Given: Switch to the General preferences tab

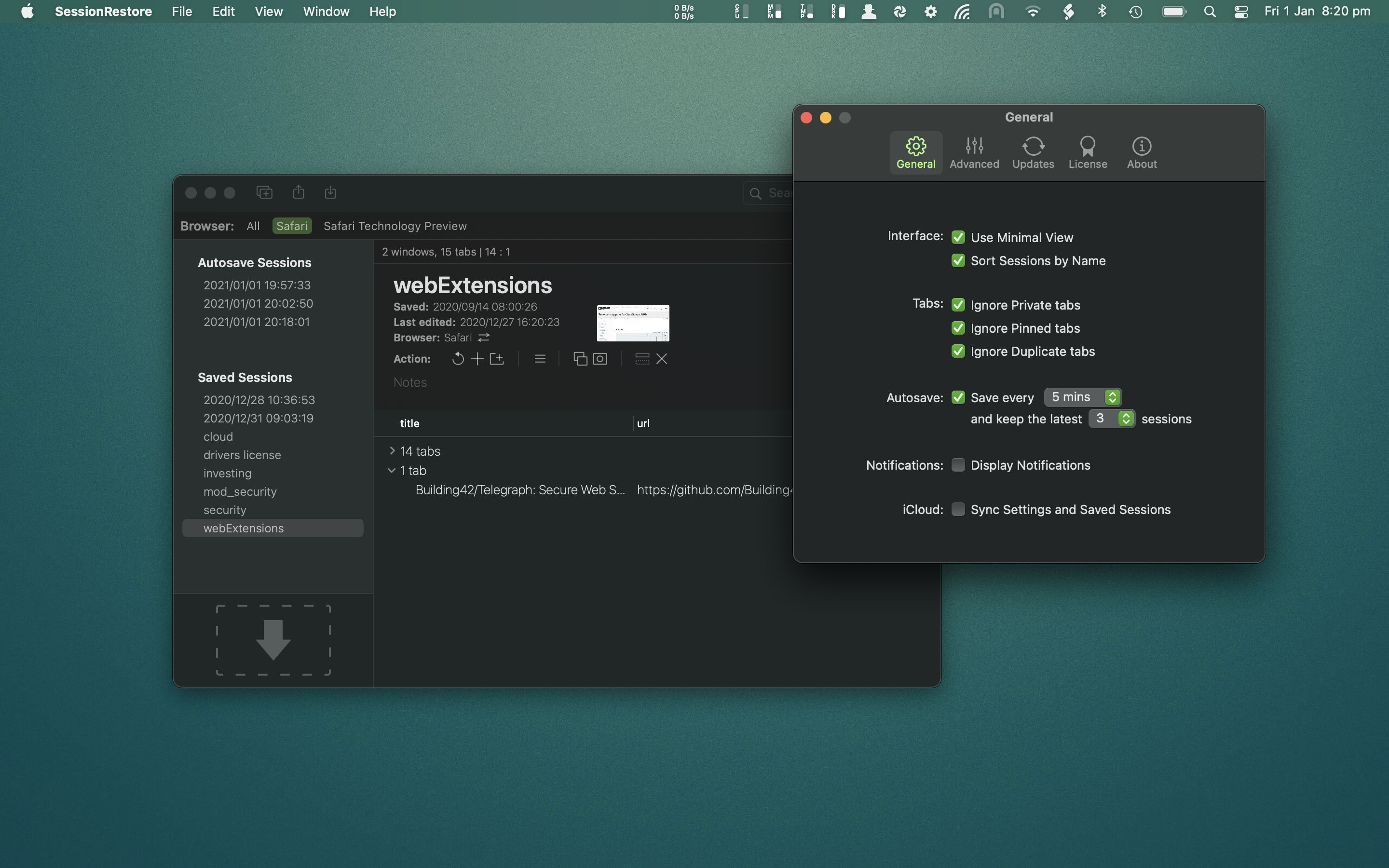Looking at the screenshot, I should click(x=915, y=153).
